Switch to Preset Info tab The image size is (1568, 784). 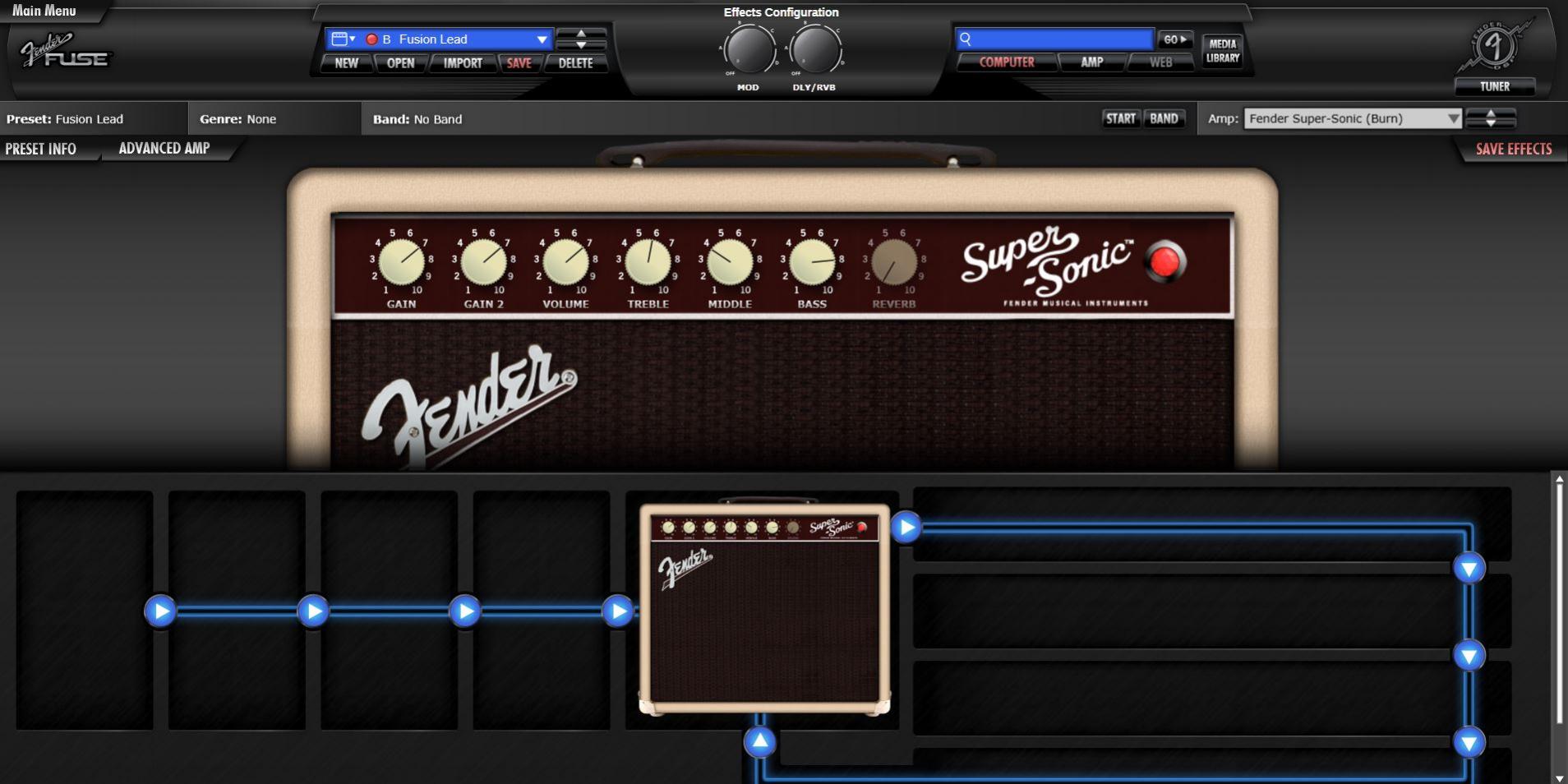click(41, 149)
